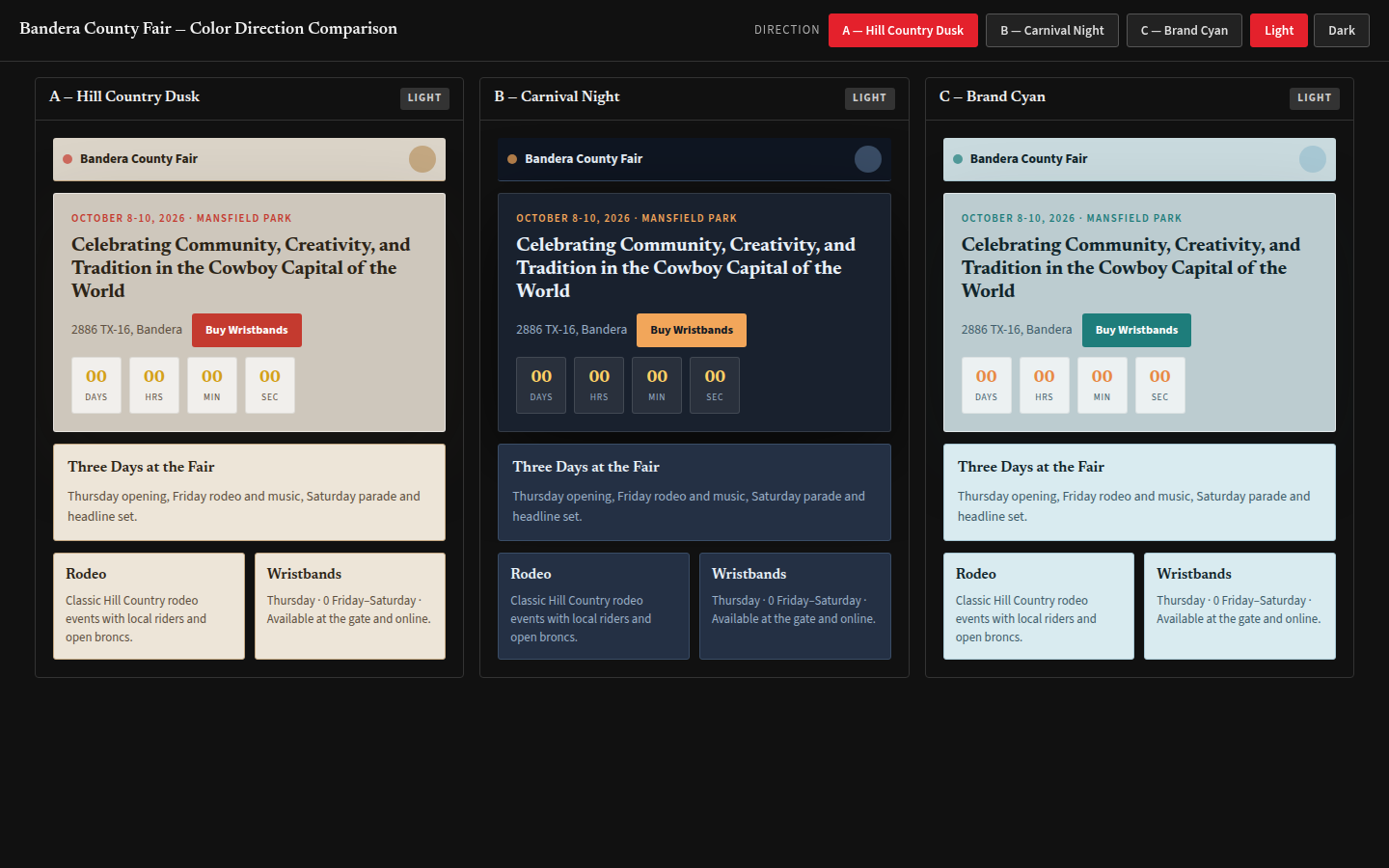Click the DIRECTION label in top bar
The image size is (1389, 868).
coord(787,30)
